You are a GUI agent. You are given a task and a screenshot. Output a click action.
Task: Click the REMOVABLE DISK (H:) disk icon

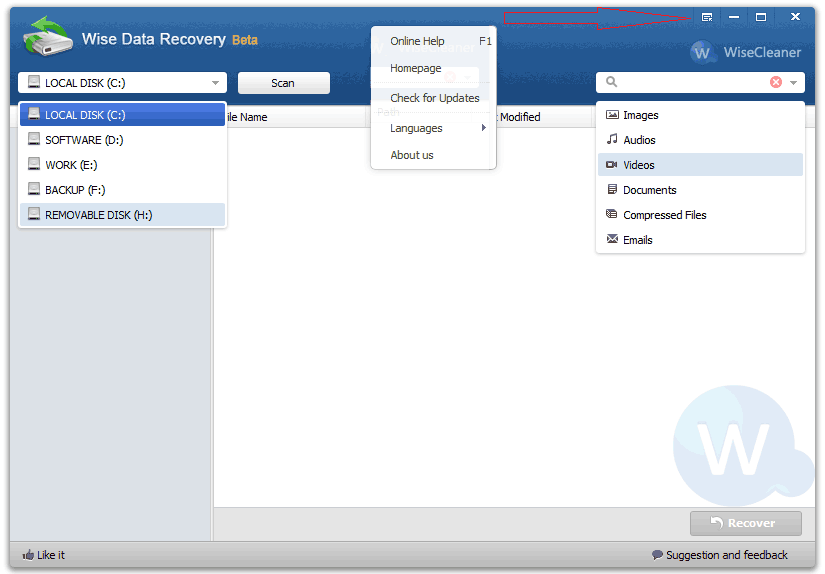coord(34,214)
